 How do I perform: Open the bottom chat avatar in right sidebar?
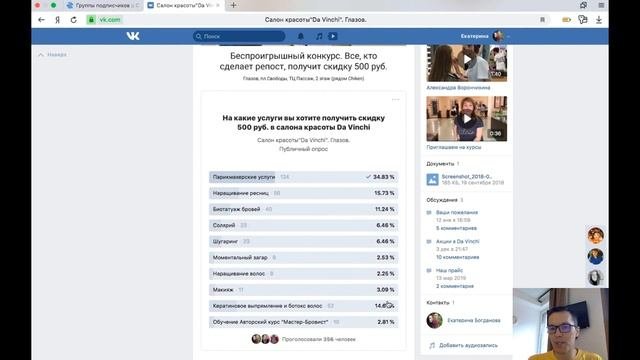click(596, 278)
